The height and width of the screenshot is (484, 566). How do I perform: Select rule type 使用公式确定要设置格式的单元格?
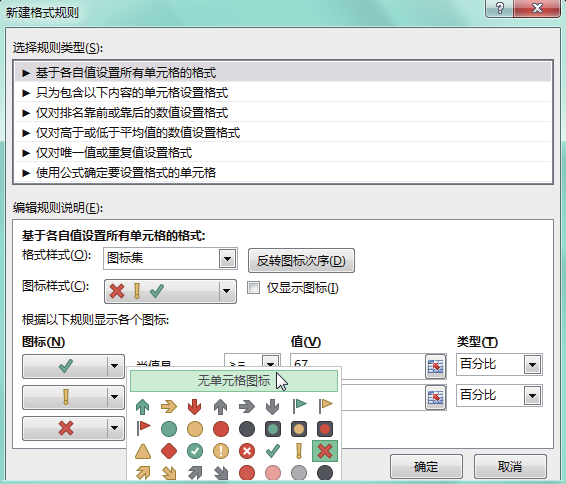pos(283,173)
